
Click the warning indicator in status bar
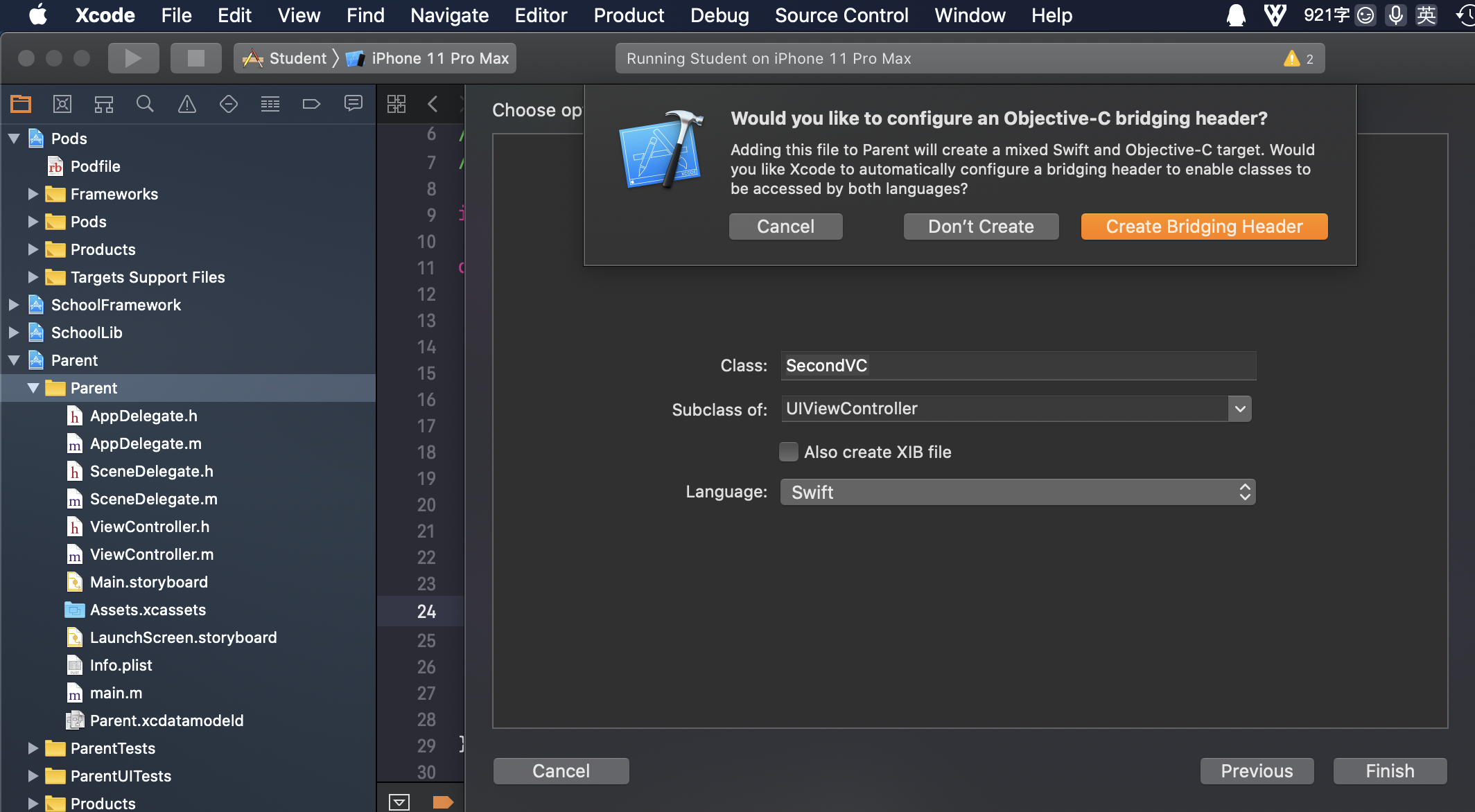1298,59
